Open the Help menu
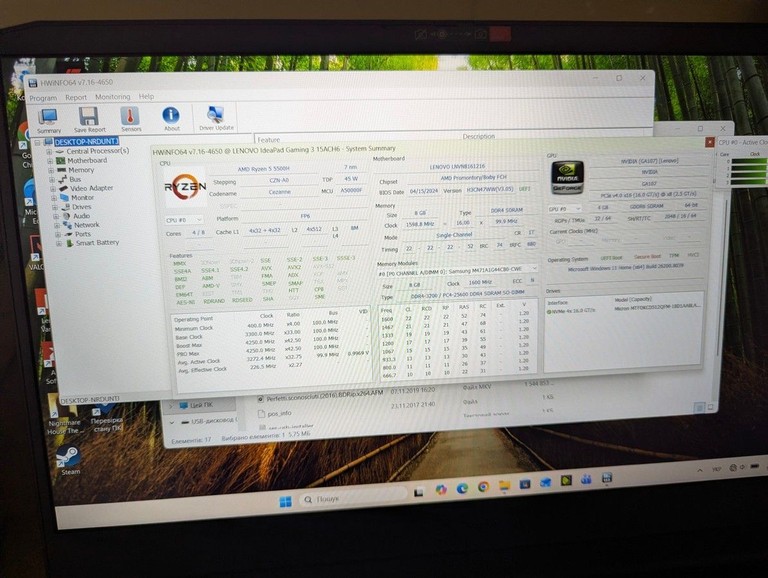 pyautogui.click(x=146, y=96)
